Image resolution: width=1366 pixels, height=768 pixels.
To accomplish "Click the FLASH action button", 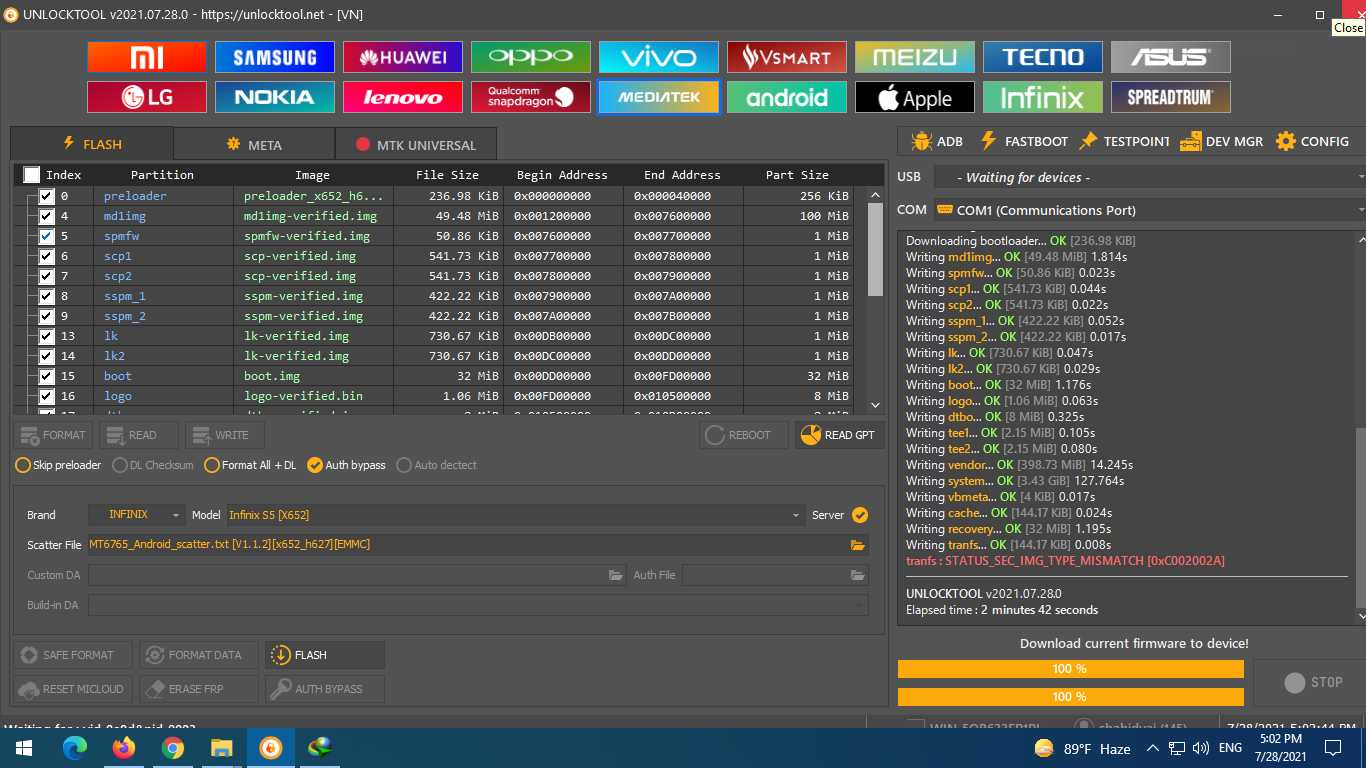I will 325,655.
